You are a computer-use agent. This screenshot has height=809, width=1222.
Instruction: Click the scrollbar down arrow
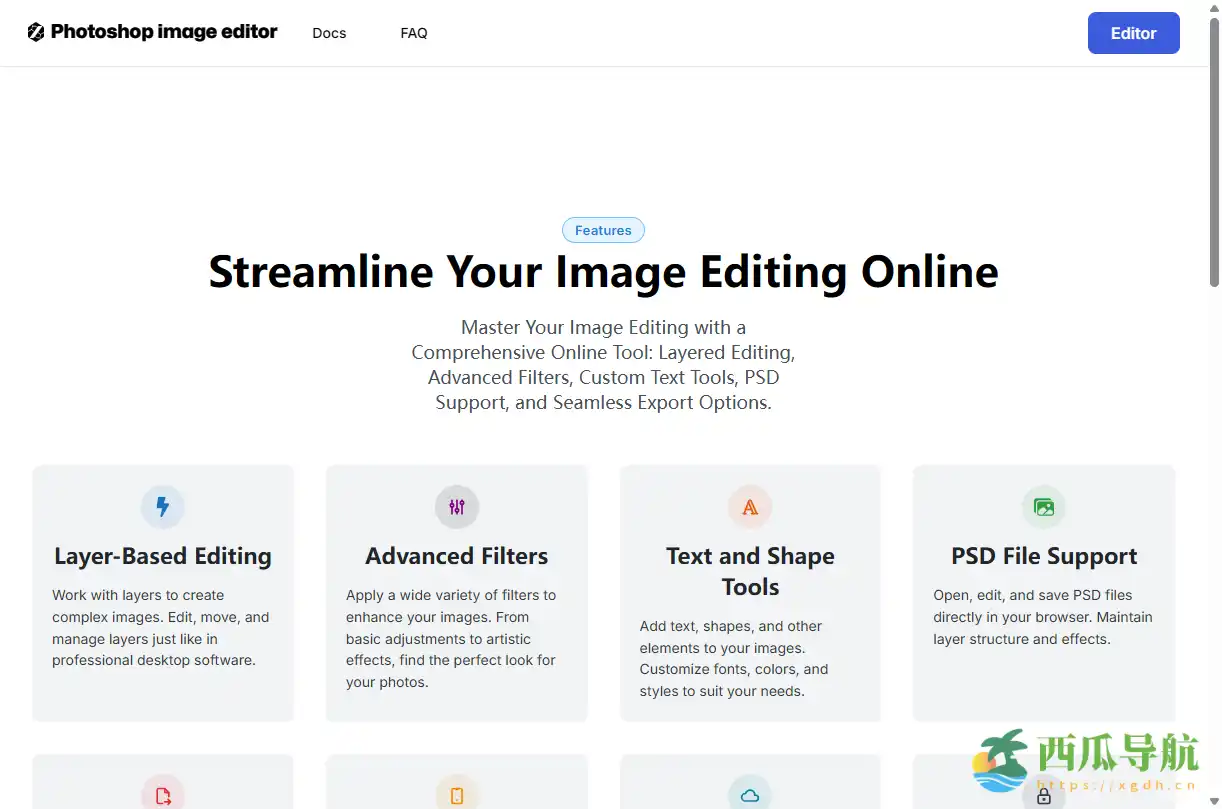pos(1214,801)
